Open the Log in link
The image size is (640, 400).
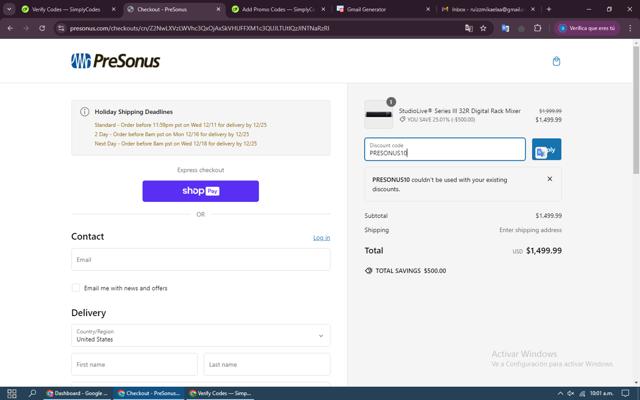[x=321, y=238]
